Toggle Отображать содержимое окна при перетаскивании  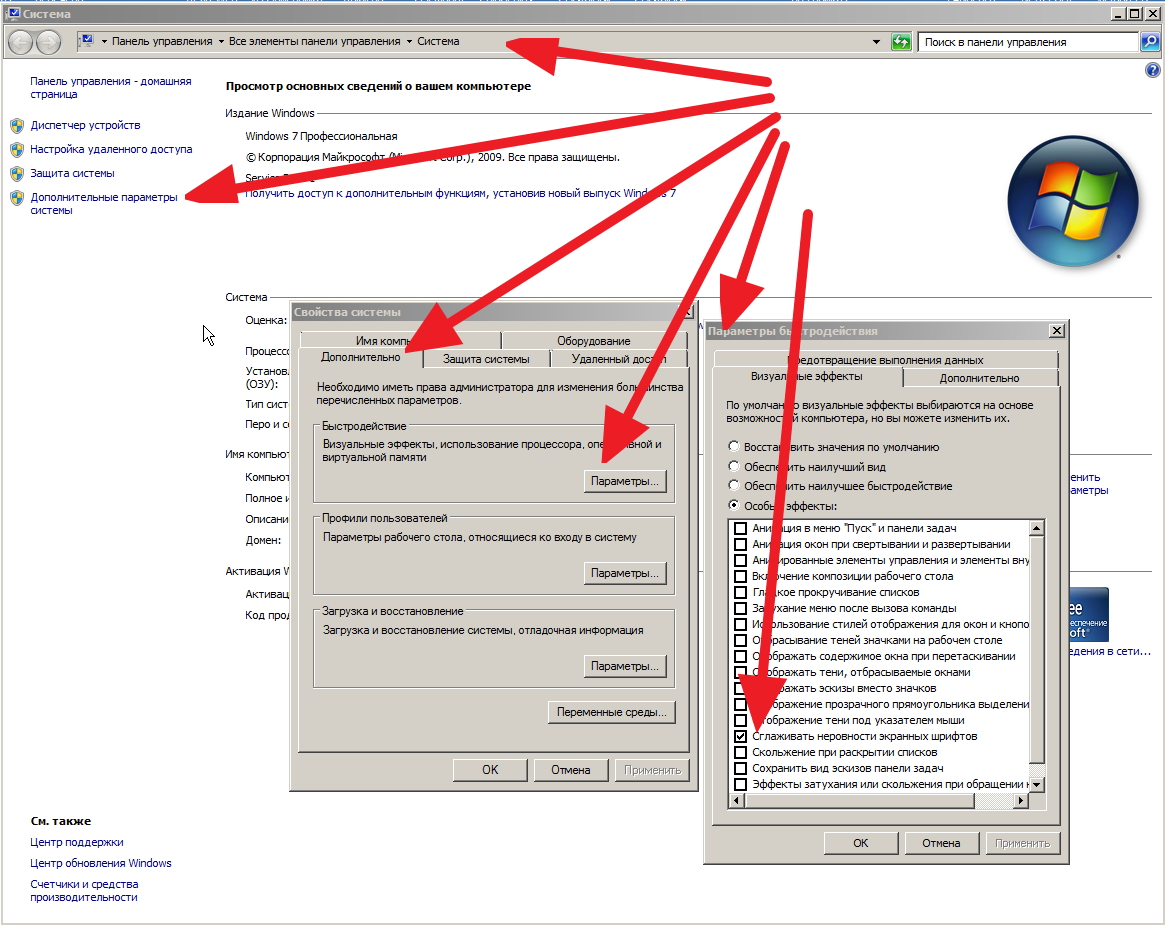[x=740, y=656]
